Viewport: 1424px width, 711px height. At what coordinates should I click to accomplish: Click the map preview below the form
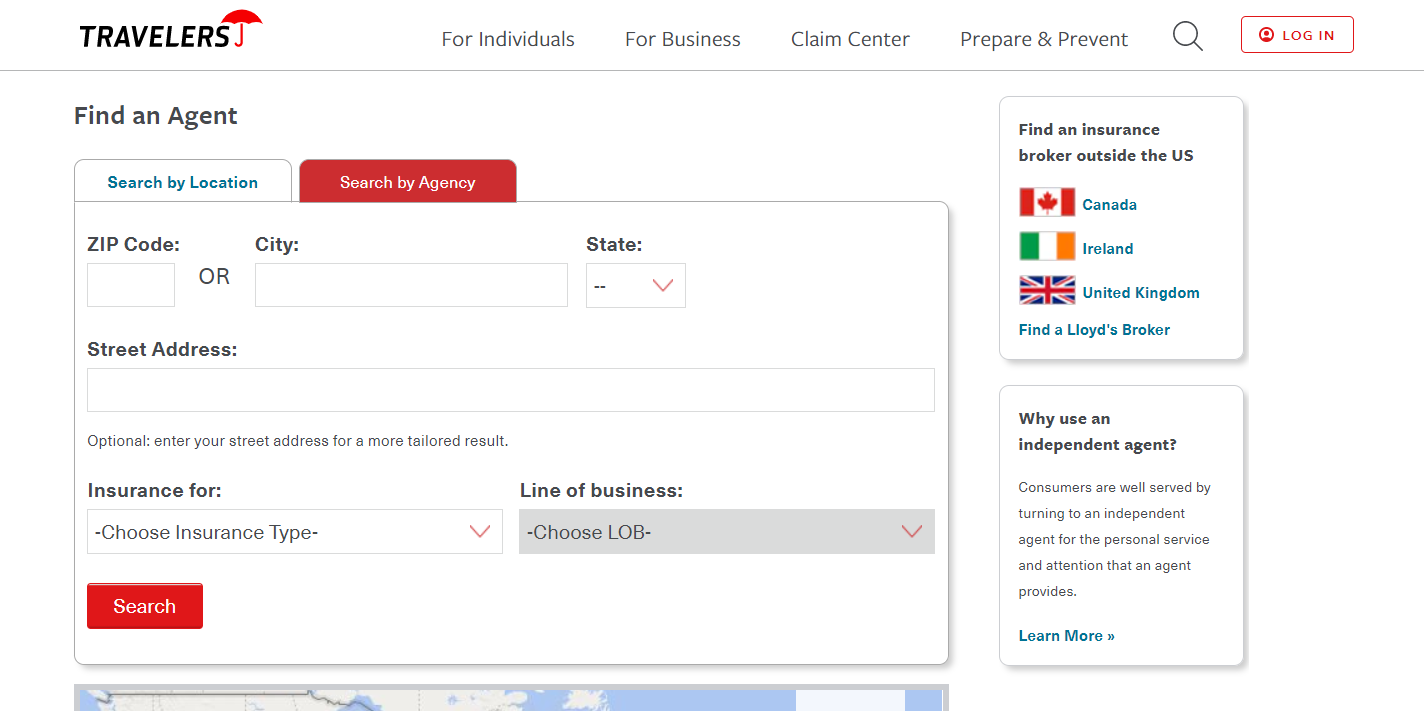(511, 698)
